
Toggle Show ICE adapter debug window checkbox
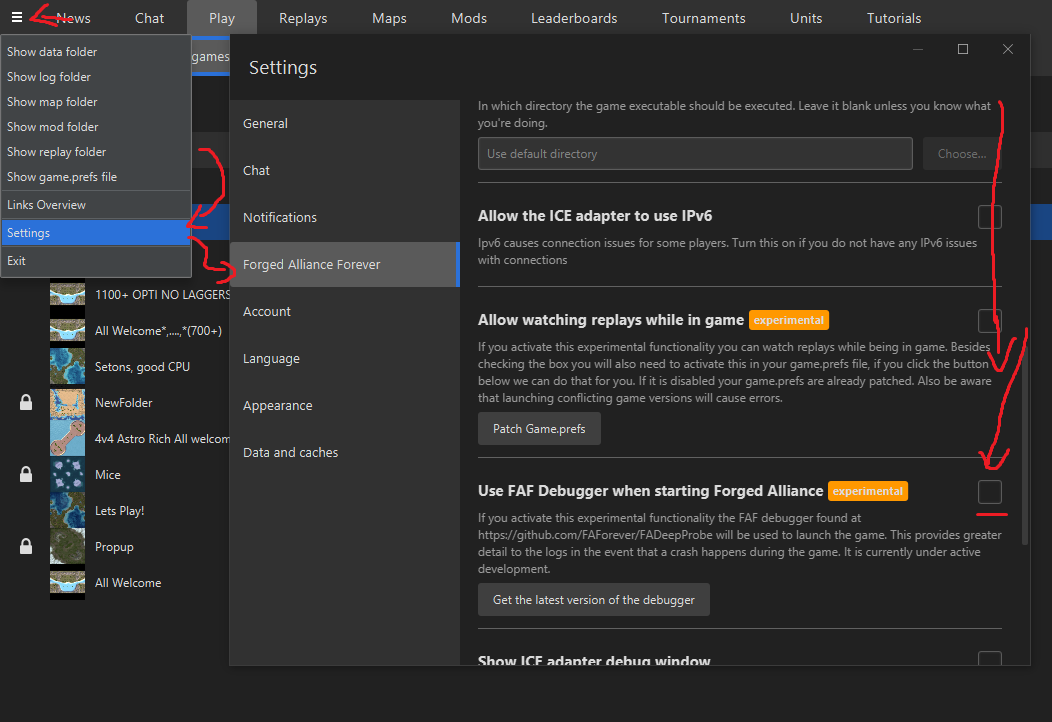(x=990, y=658)
